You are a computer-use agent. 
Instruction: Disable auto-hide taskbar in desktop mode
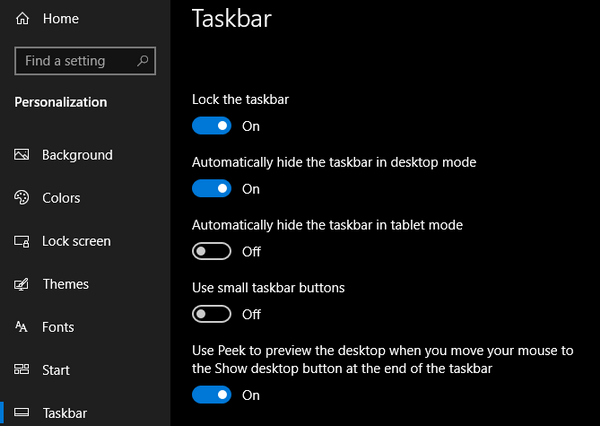[x=211, y=188]
